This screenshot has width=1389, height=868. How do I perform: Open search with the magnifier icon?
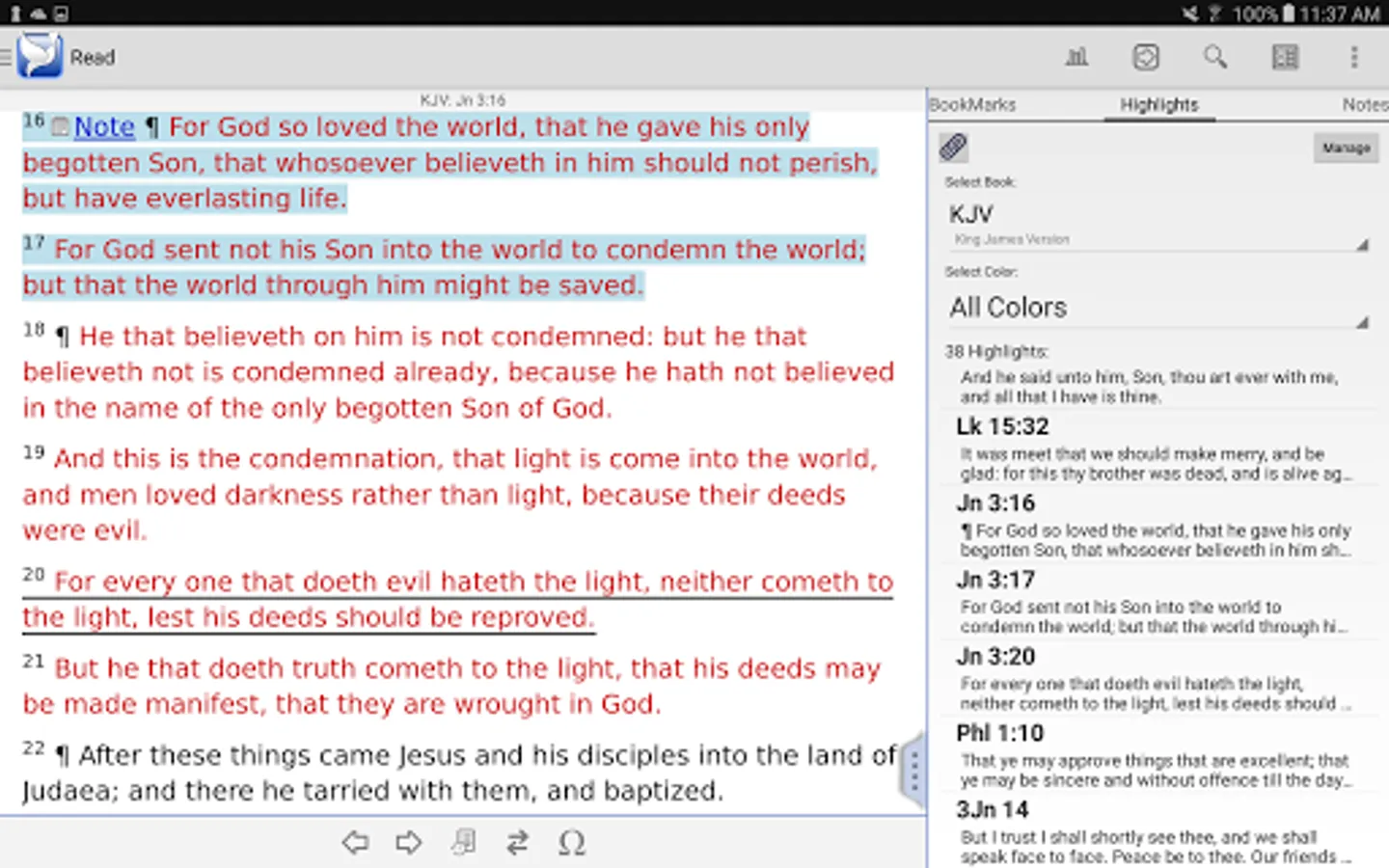tap(1215, 57)
